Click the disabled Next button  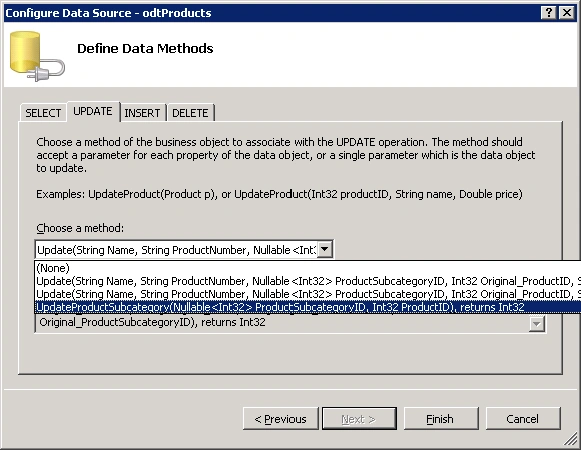tap(359, 419)
